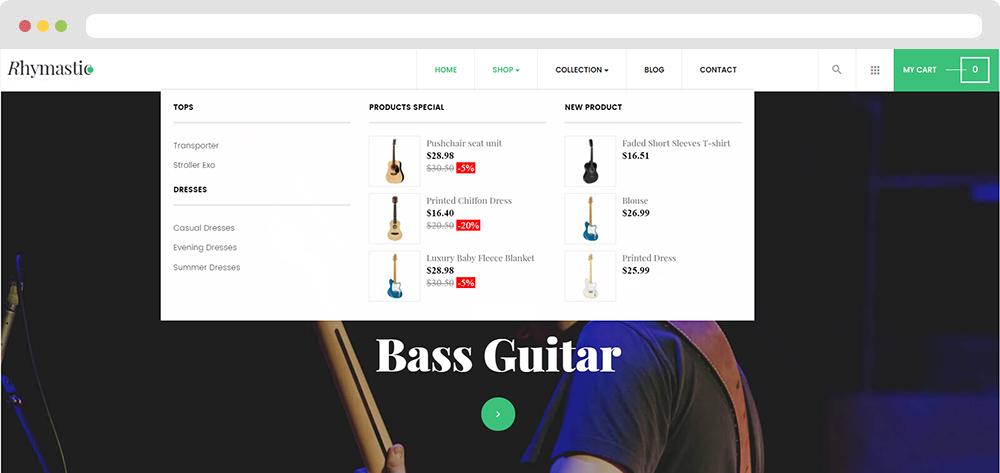Open the Casual Dresses link
The width and height of the screenshot is (1000, 473).
point(204,228)
